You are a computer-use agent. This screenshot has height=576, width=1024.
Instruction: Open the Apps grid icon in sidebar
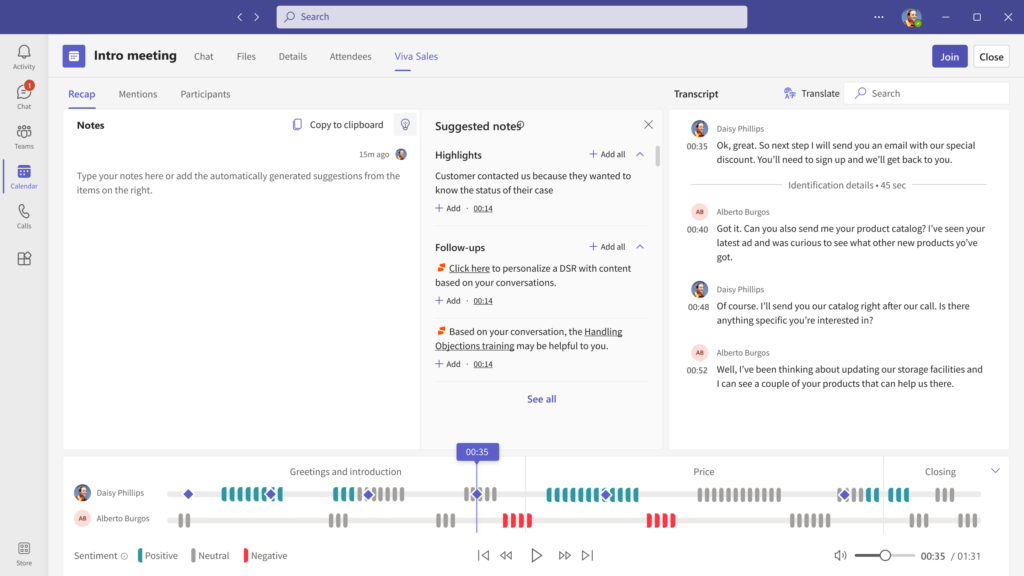(x=24, y=259)
